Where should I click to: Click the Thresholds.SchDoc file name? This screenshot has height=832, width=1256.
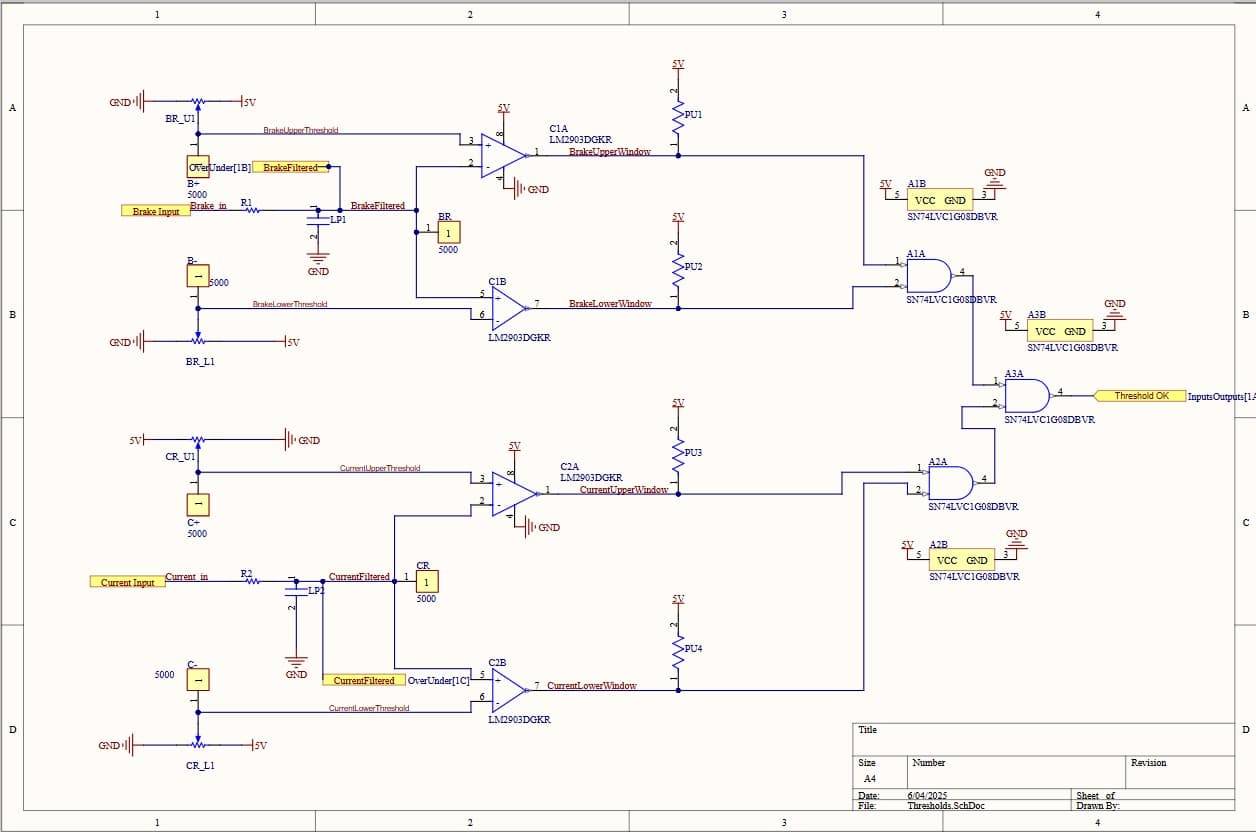[946, 805]
